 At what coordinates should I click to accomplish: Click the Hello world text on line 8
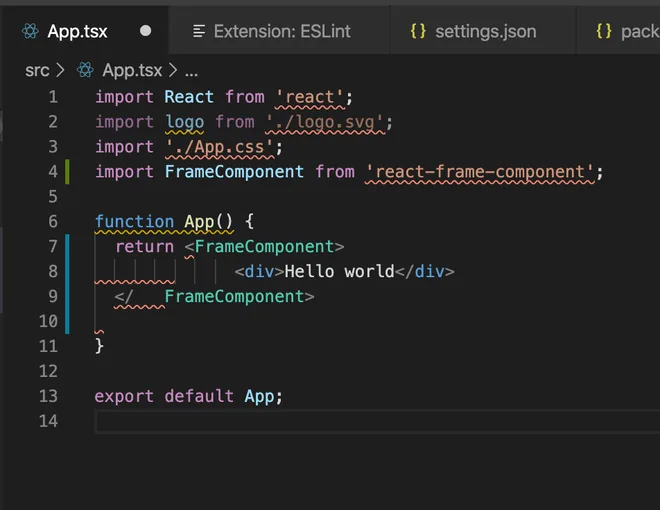click(340, 272)
